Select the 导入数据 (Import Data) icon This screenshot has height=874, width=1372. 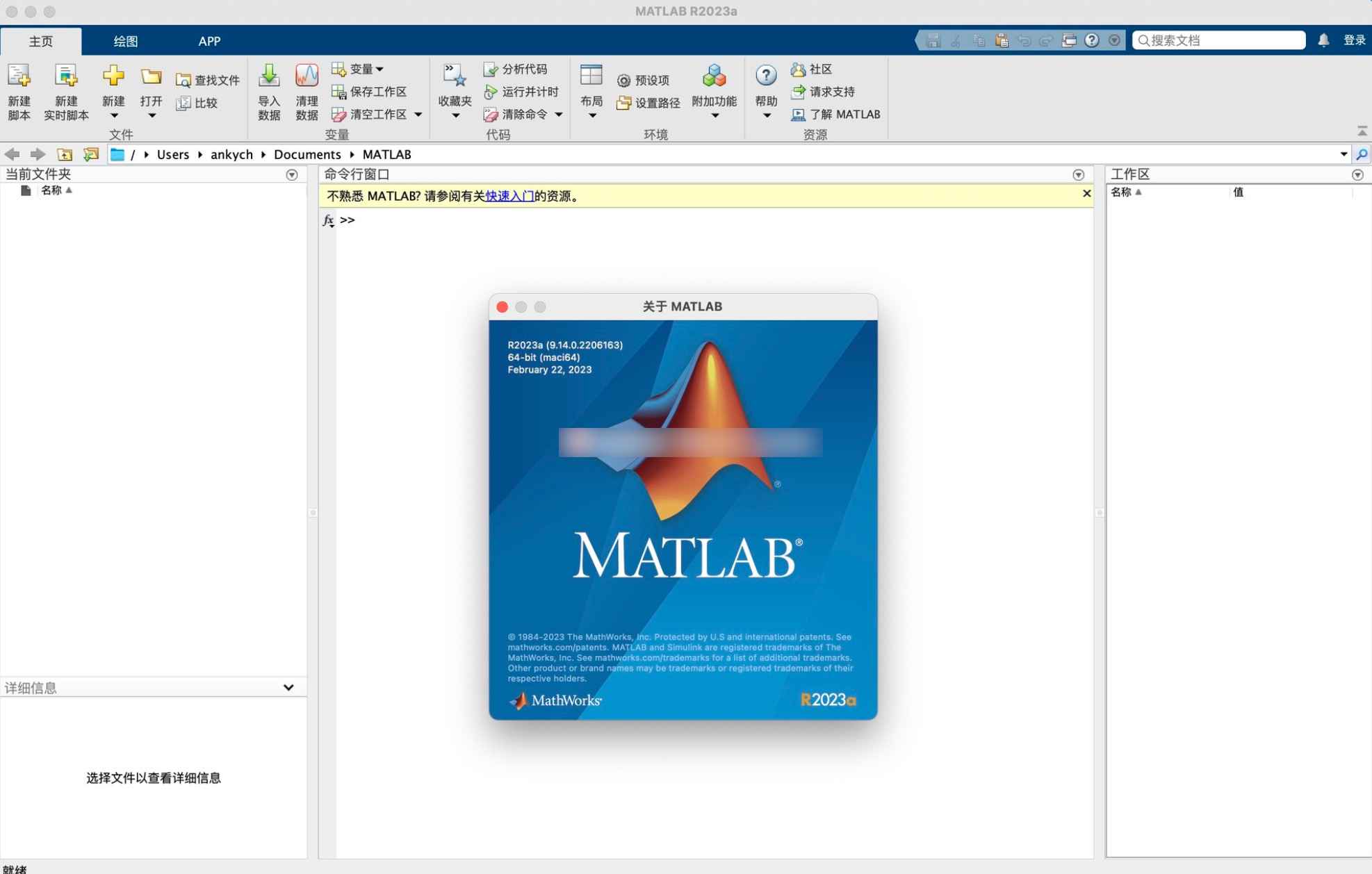tap(269, 91)
